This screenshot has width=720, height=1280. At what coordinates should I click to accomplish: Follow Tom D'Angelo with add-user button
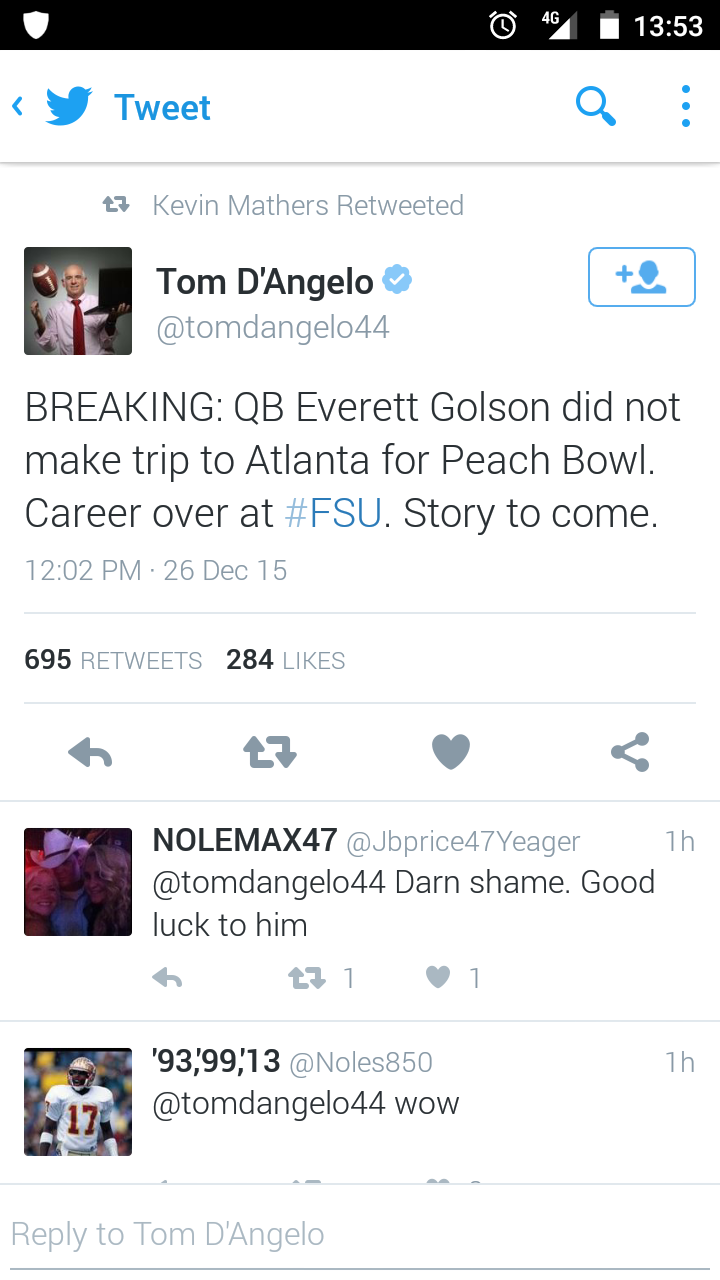click(x=641, y=276)
